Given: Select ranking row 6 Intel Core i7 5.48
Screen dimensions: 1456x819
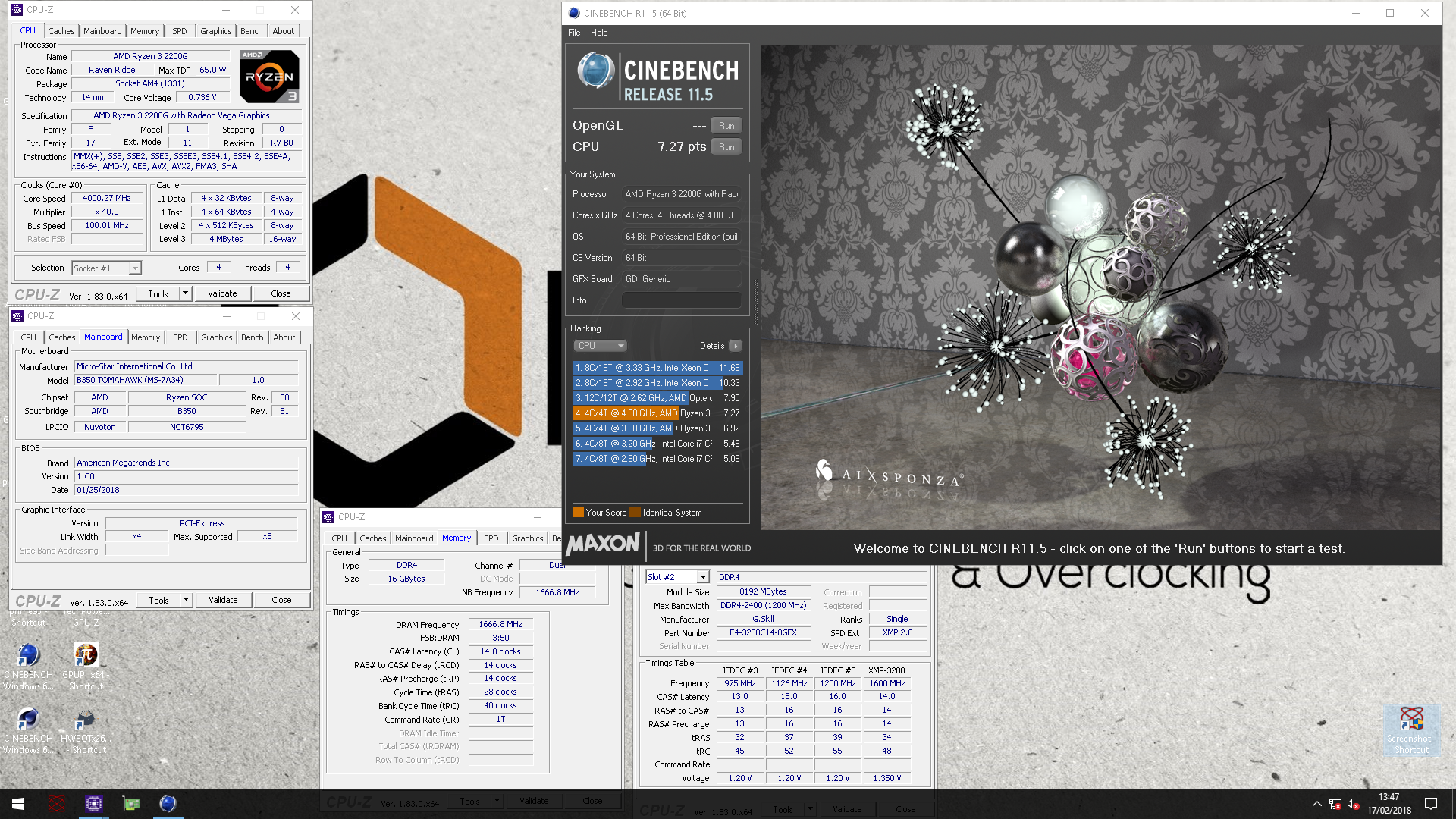Looking at the screenshot, I should 657,444.
